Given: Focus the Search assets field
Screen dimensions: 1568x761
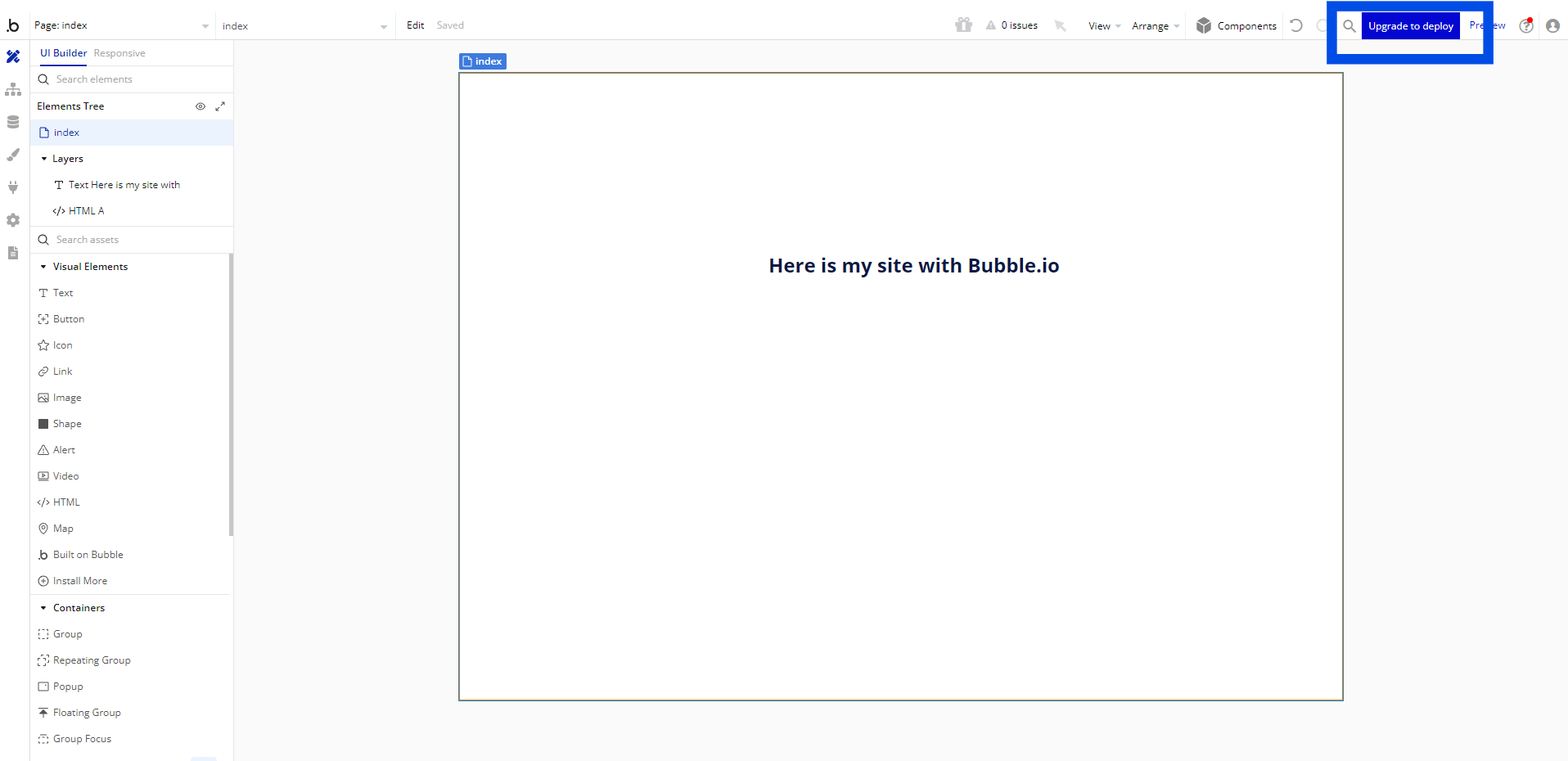Looking at the screenshot, I should (132, 240).
